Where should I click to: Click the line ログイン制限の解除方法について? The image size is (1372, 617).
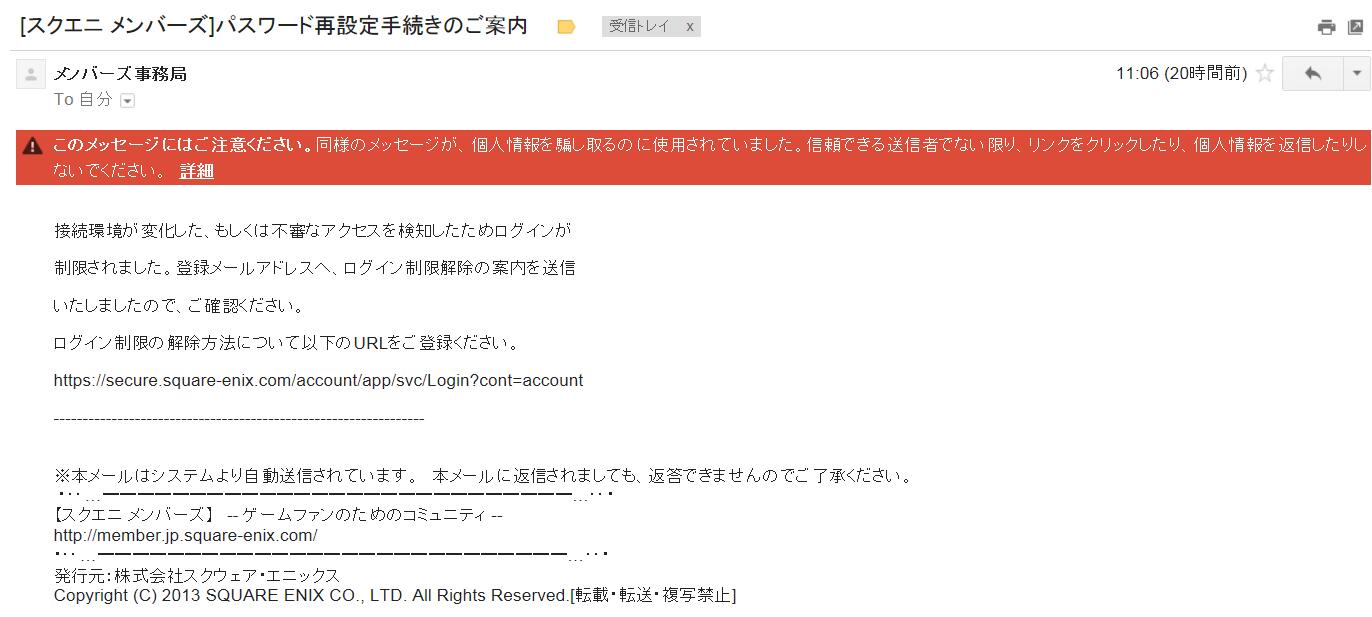pyautogui.click(x=287, y=343)
